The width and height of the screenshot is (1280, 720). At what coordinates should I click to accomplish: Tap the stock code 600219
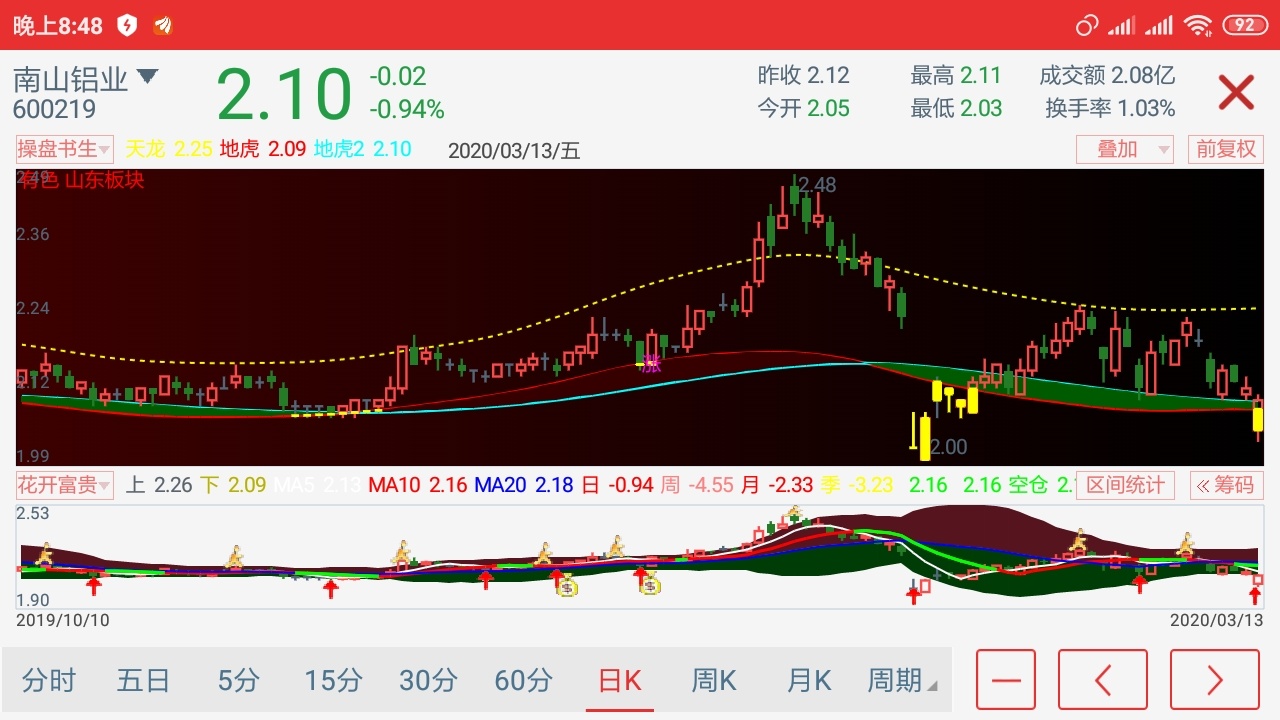click(54, 109)
